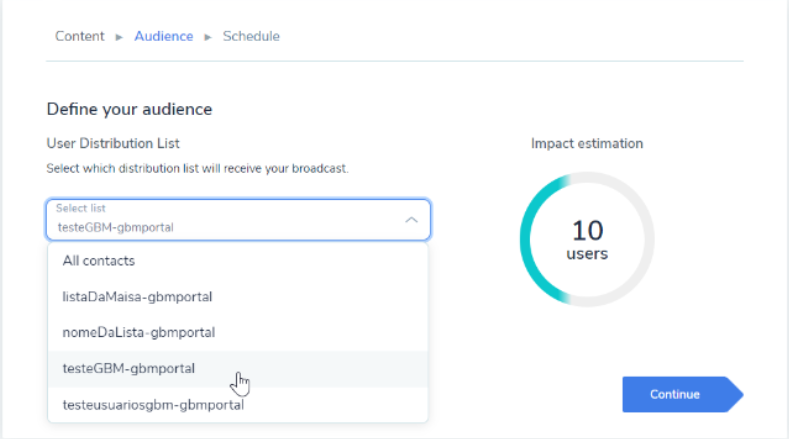Select the testeusuariosgbm-gbmportal list option
This screenshot has width=789, height=439.
153,405
